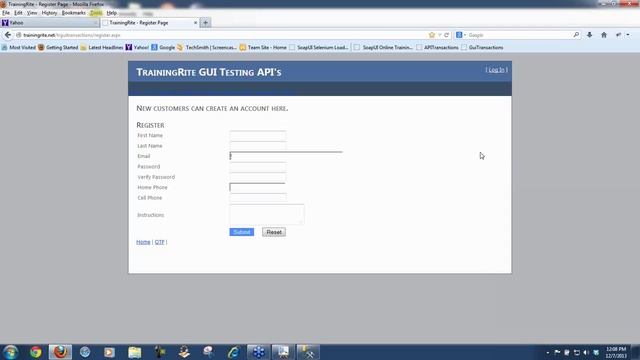Click the Log In link in page header
Viewport: 640px width, 360px height.
point(496,70)
